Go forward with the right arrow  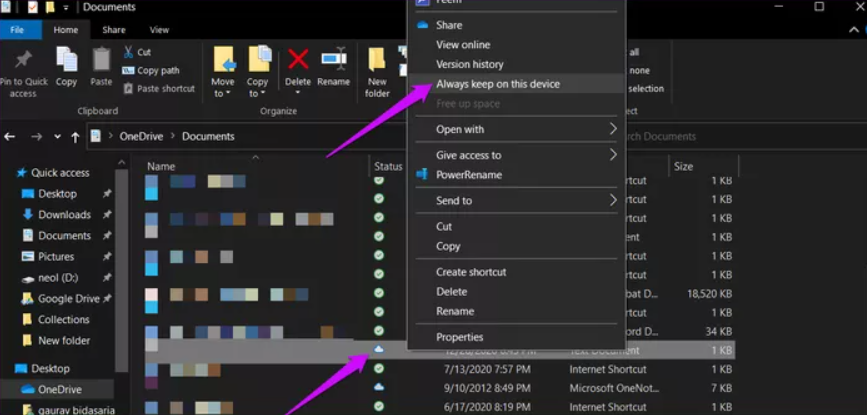(x=36, y=136)
